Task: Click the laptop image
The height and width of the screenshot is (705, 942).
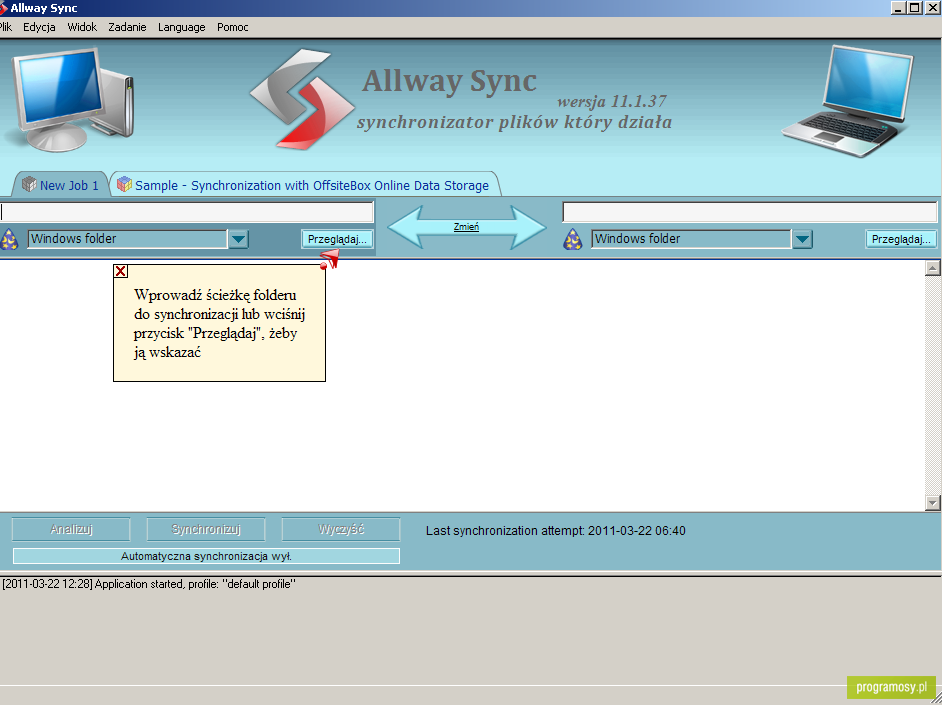Action: [x=848, y=101]
